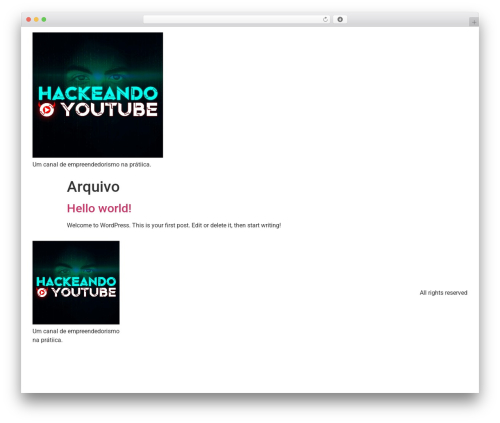
Task: Click the YOUTUBE white text in the header logo
Action: click(x=110, y=110)
